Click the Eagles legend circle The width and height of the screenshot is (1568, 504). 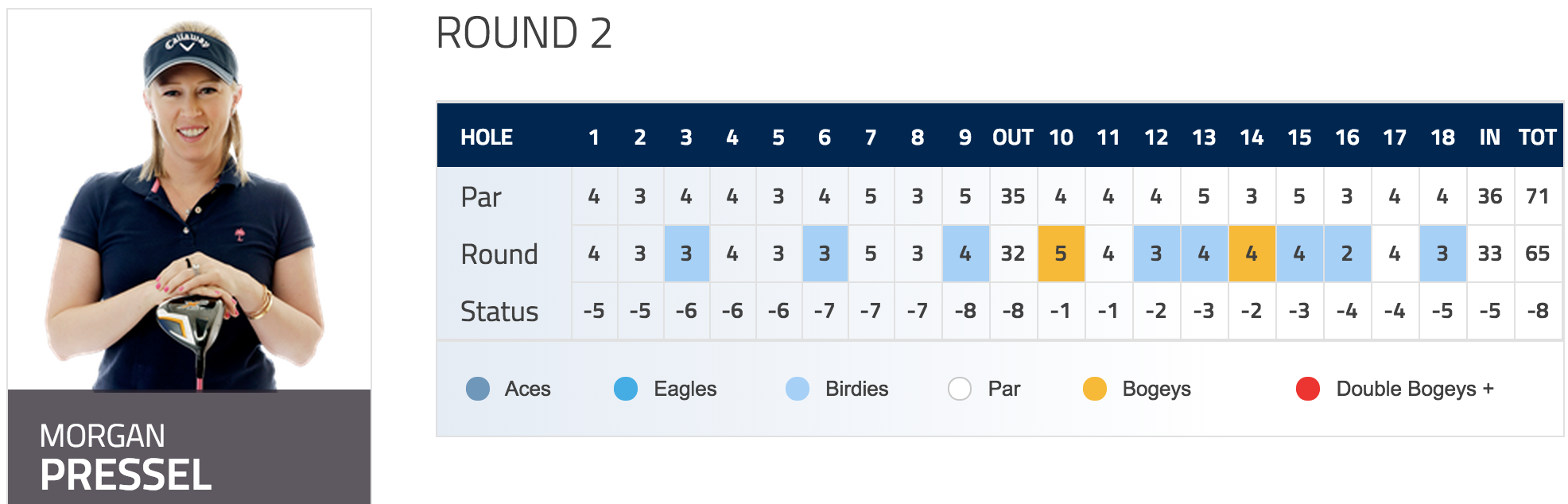click(626, 389)
